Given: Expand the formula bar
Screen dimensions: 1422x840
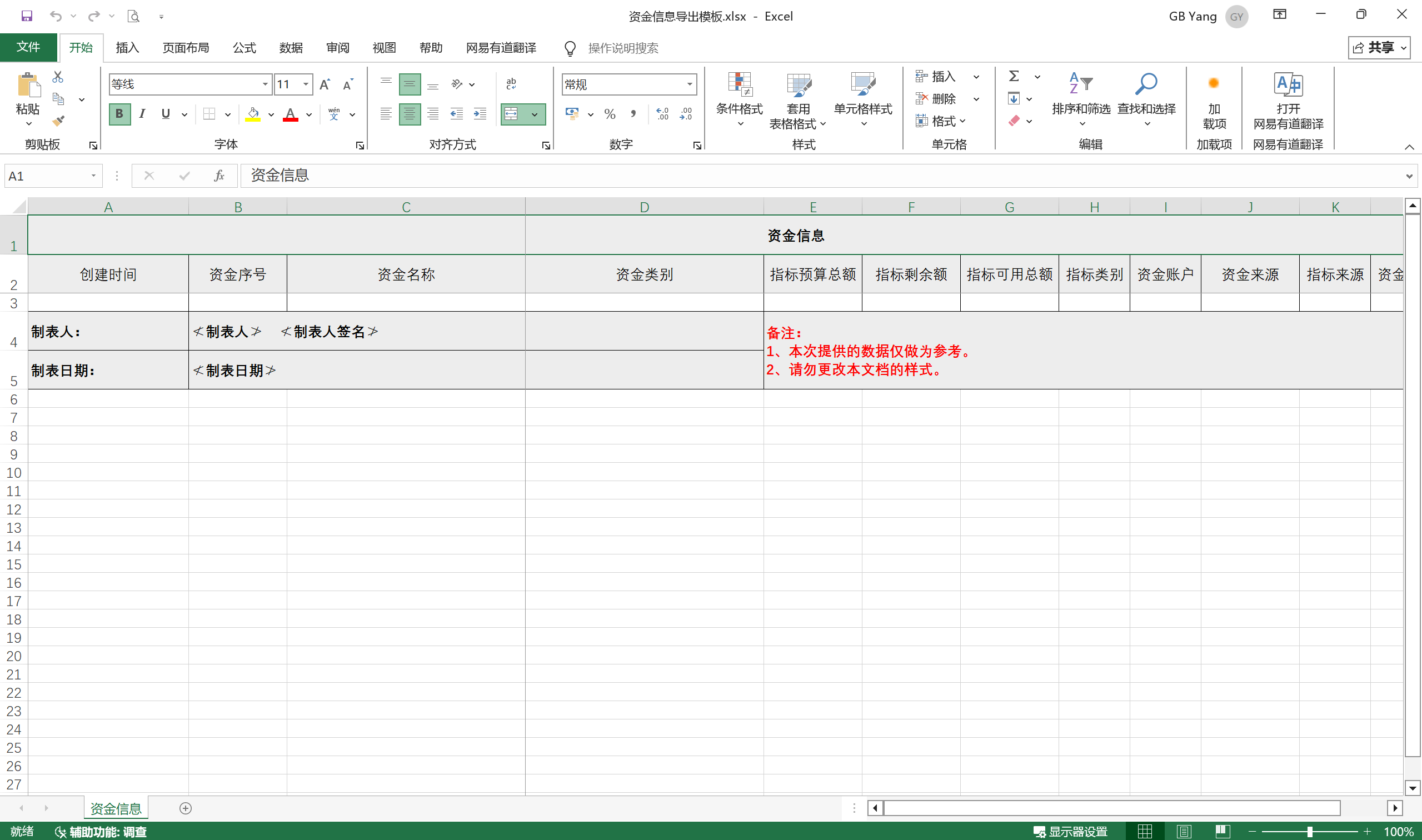Looking at the screenshot, I should pos(1409,176).
